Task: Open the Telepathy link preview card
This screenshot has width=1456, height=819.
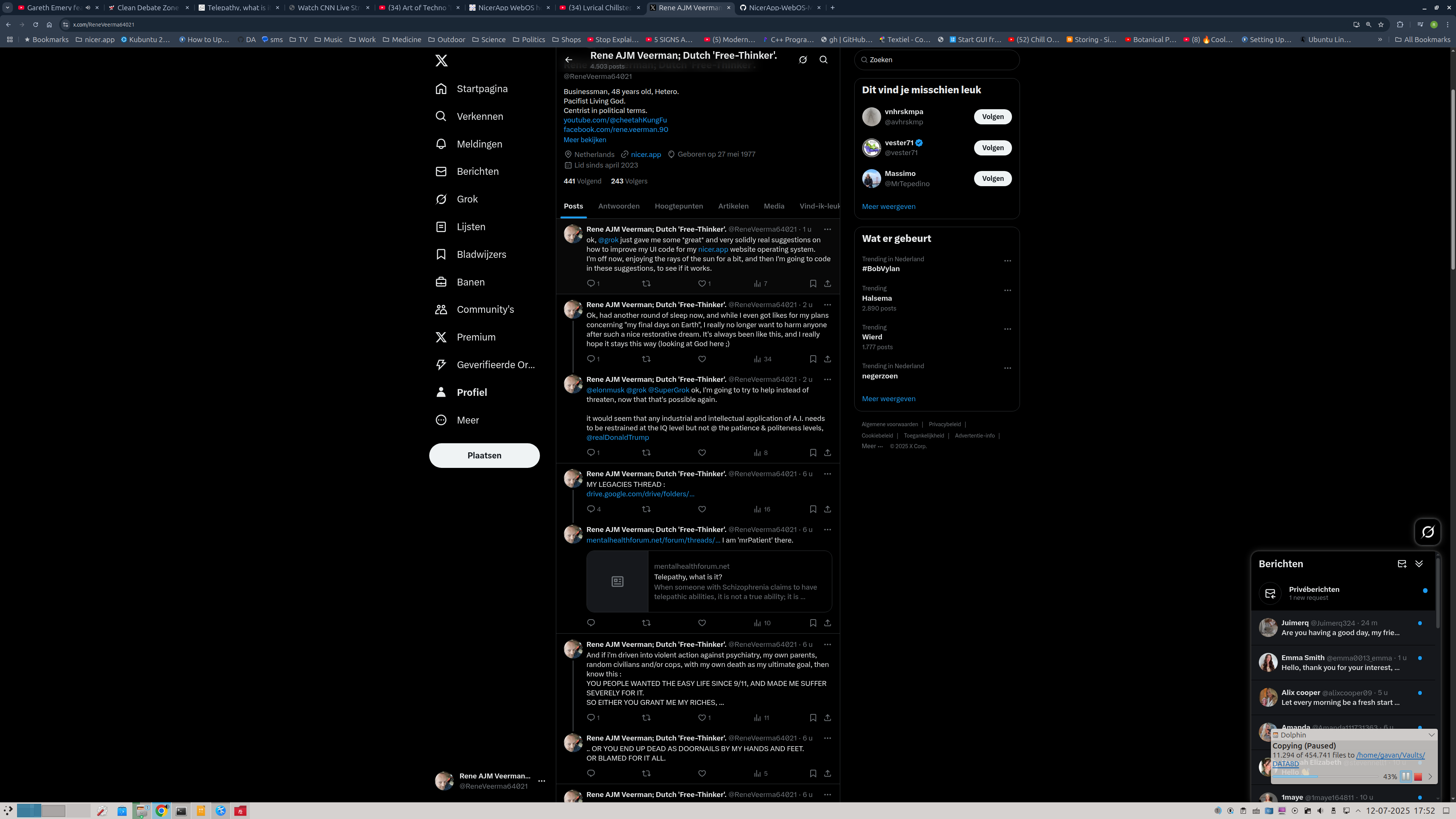Action: (x=709, y=582)
